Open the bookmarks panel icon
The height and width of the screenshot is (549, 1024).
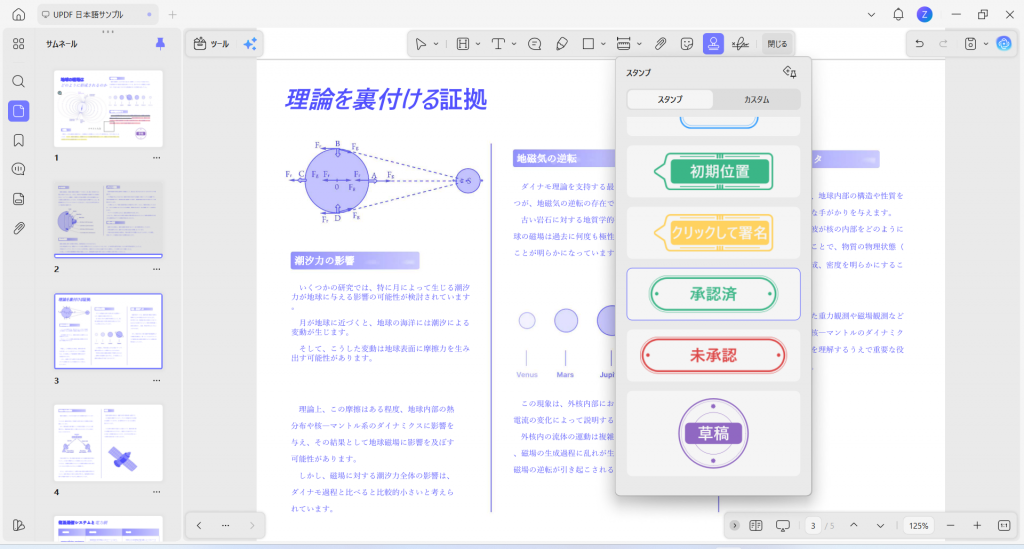tap(18, 140)
